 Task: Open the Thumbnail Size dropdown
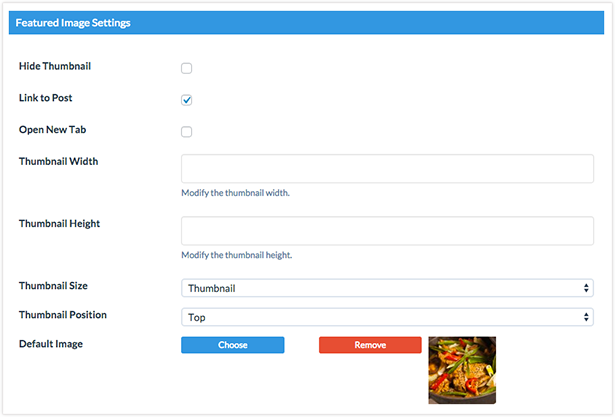[x=387, y=288]
